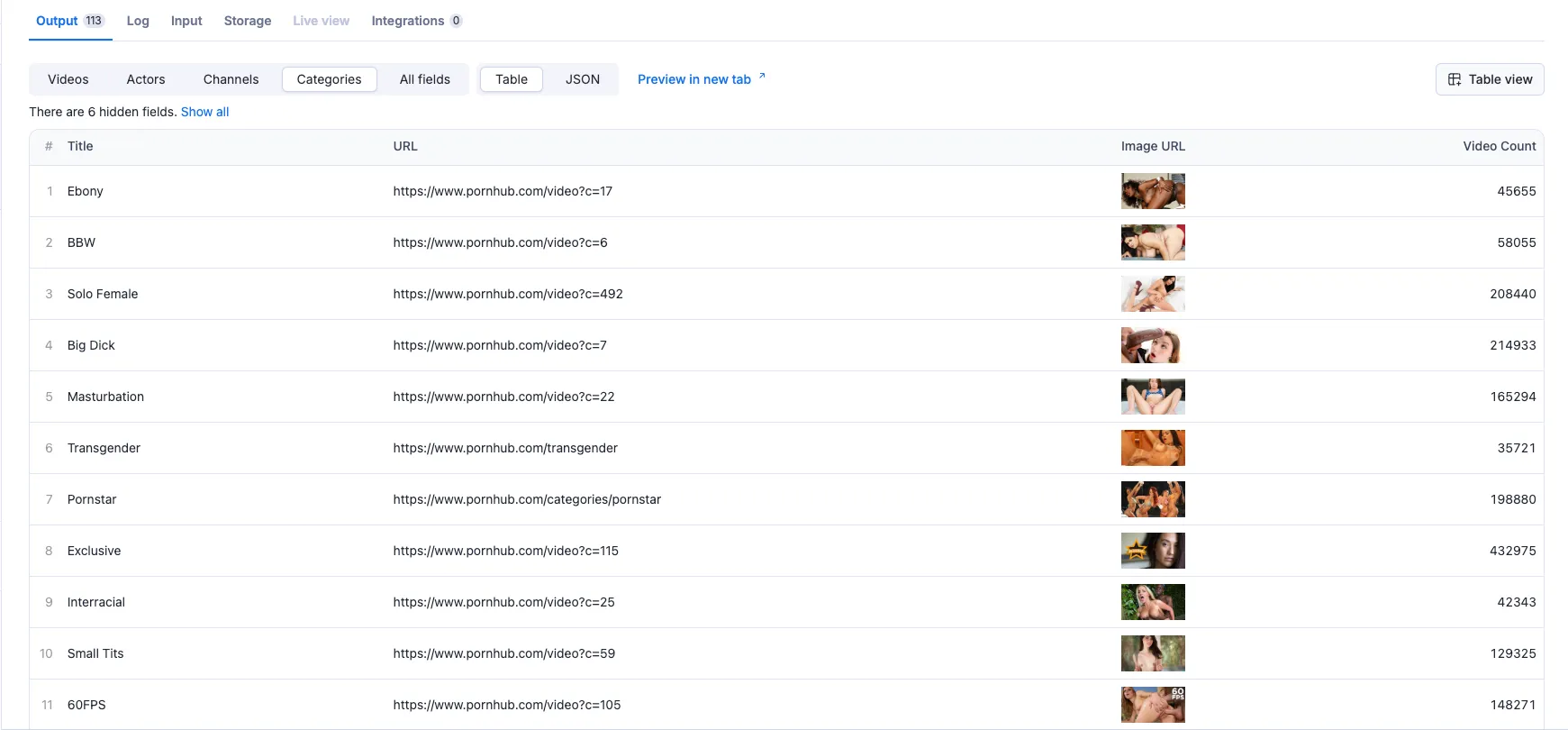Select the Output tab
1568x730 pixels.
click(70, 21)
